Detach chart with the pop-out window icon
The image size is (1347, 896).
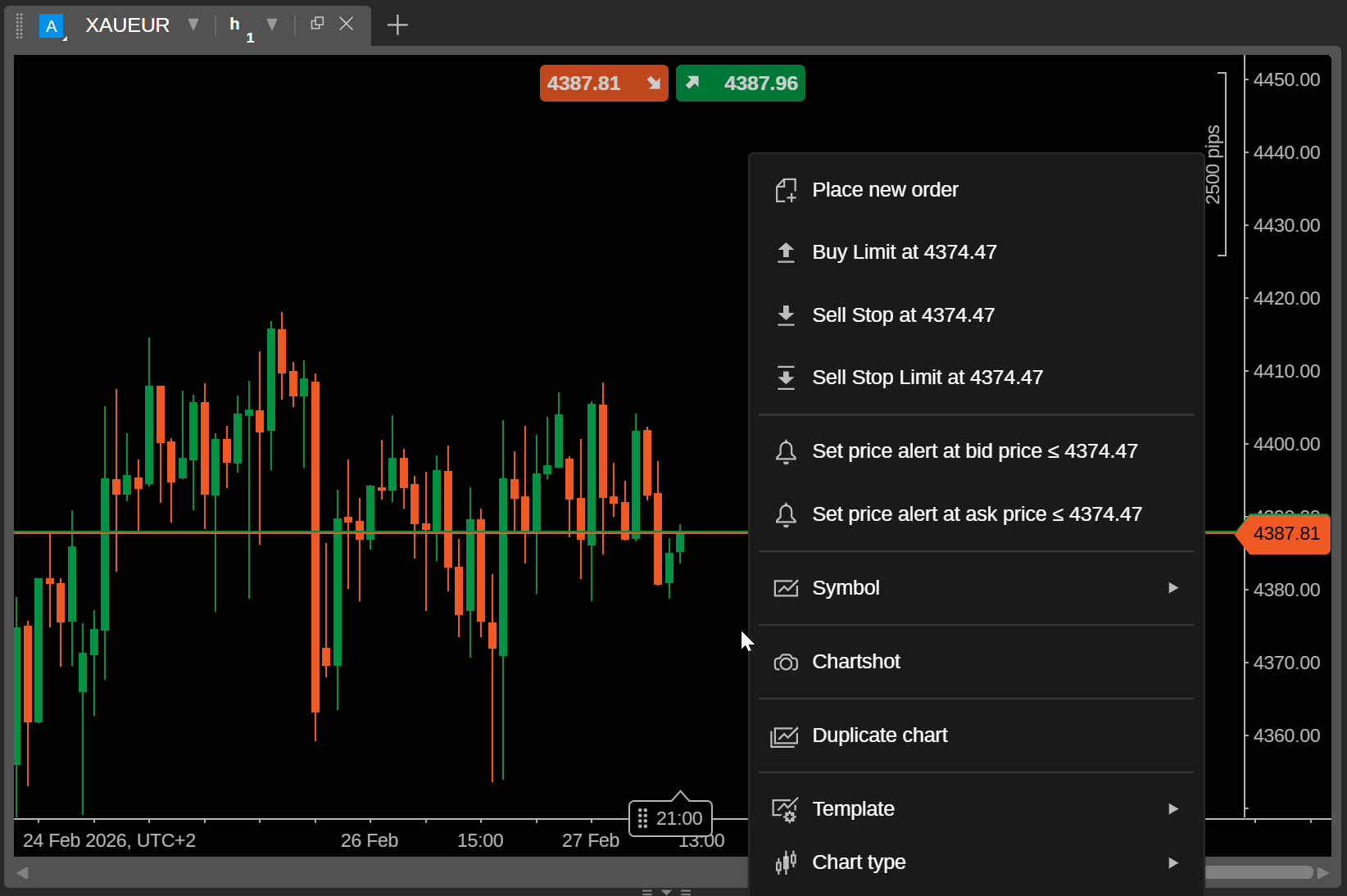coord(317,24)
